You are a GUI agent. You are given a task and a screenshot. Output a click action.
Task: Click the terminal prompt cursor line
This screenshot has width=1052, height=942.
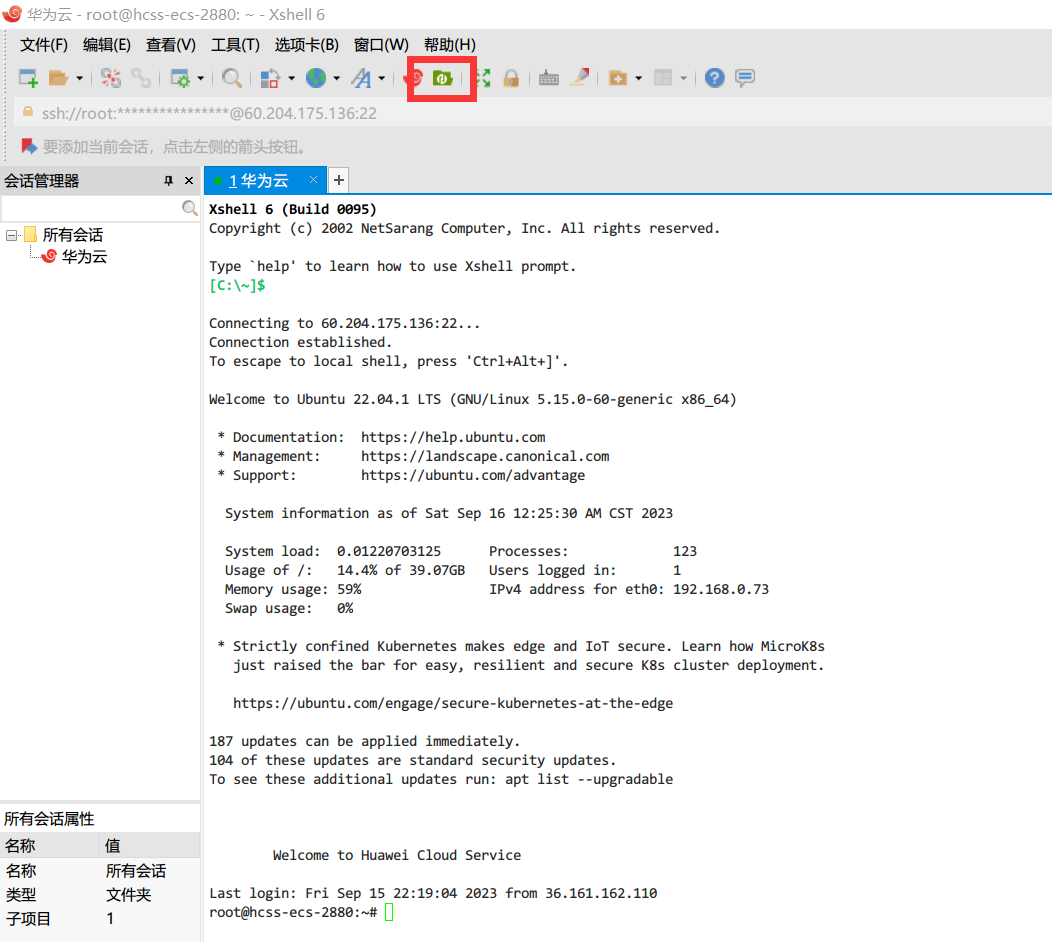pyautogui.click(x=301, y=912)
